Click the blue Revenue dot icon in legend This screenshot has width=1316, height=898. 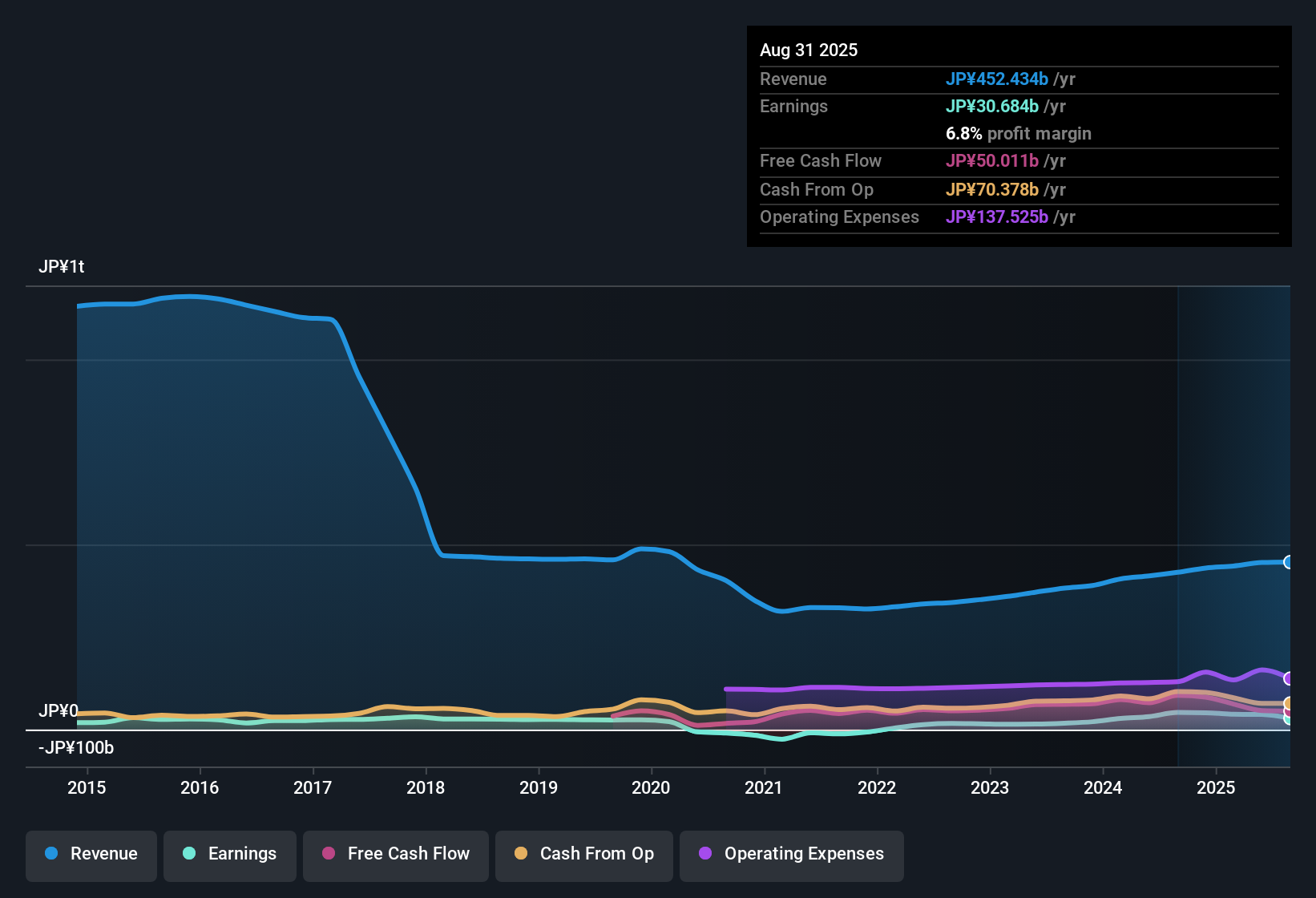[50, 854]
